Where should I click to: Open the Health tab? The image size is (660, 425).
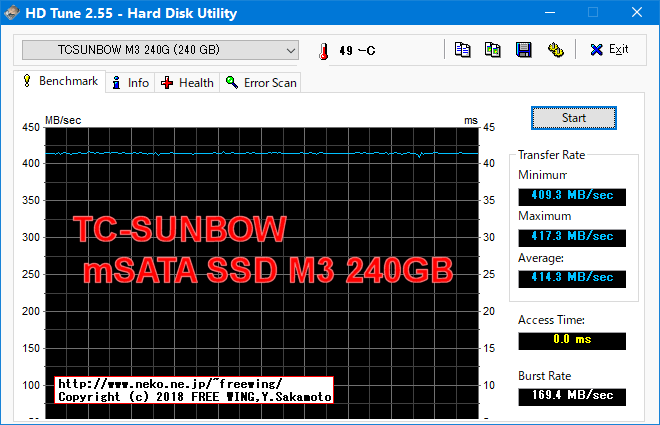(187, 83)
